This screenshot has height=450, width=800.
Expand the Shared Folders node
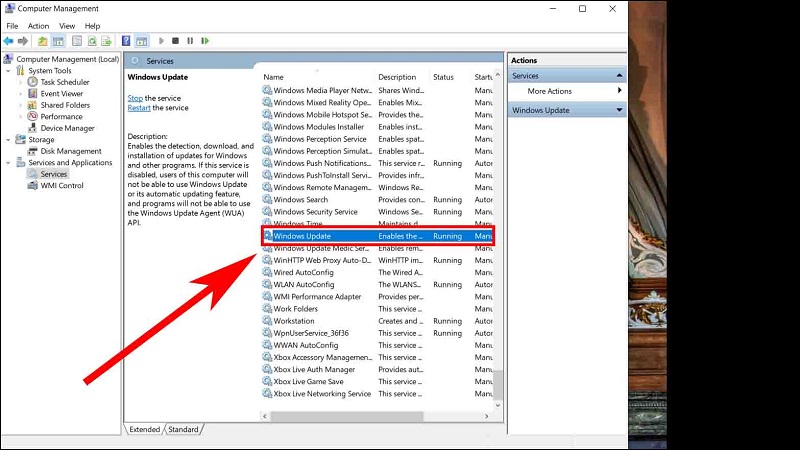click(21, 105)
